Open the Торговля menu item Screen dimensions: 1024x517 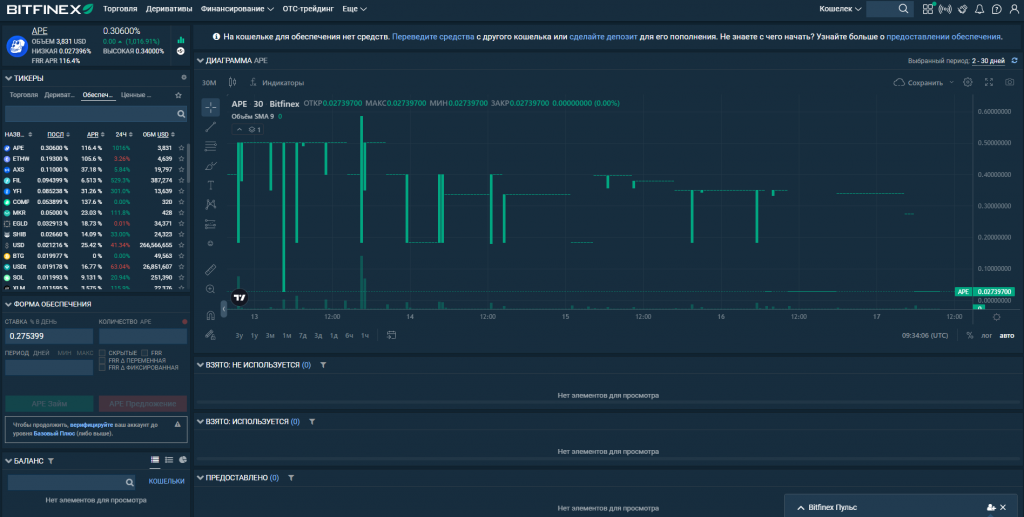(x=120, y=9)
